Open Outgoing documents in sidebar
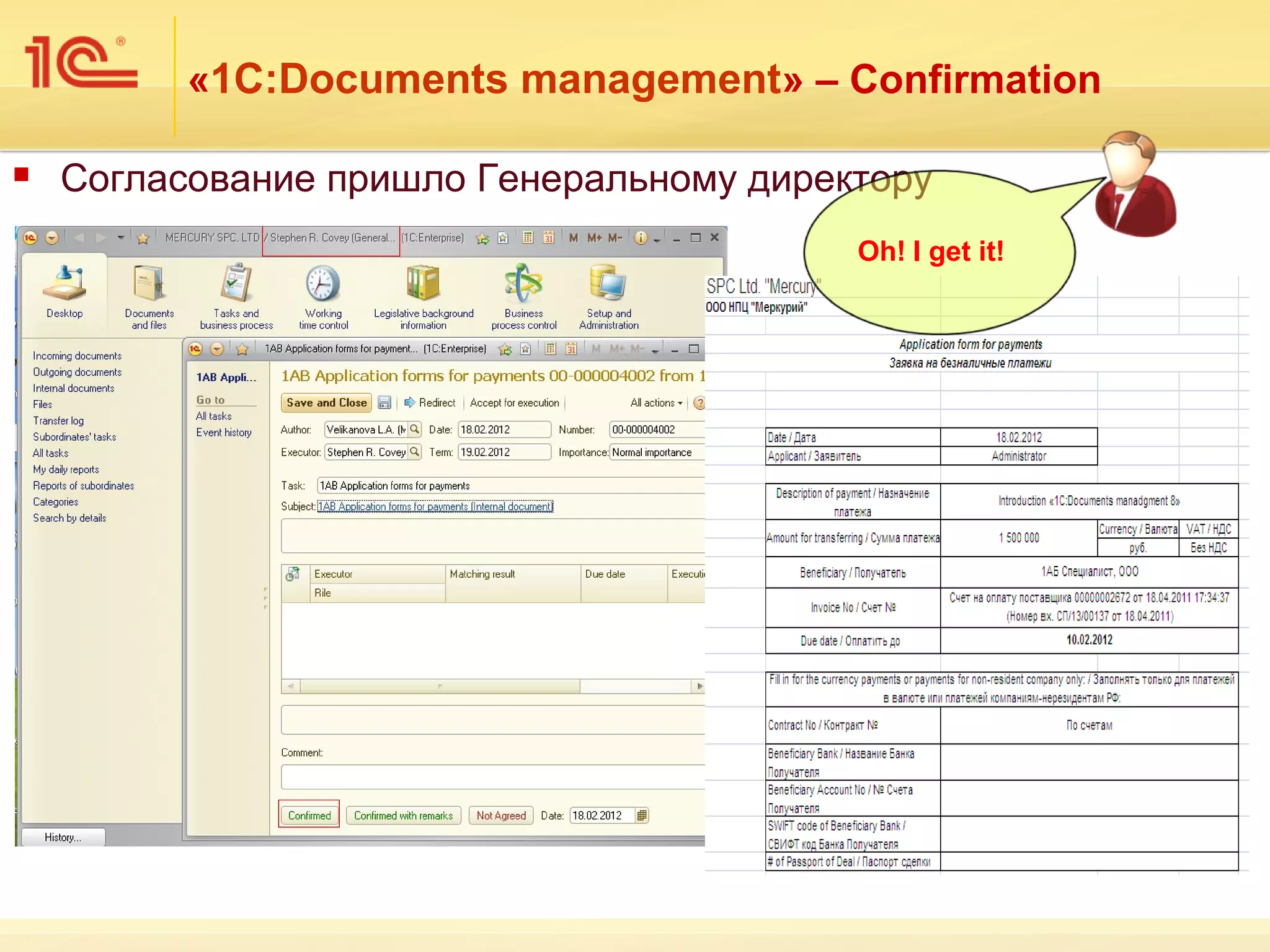The width and height of the screenshot is (1270, 952). pyautogui.click(x=77, y=372)
